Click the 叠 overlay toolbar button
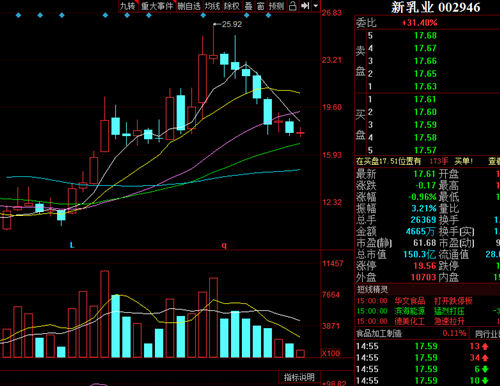Viewport: 500px width, 386px height. coord(249,6)
